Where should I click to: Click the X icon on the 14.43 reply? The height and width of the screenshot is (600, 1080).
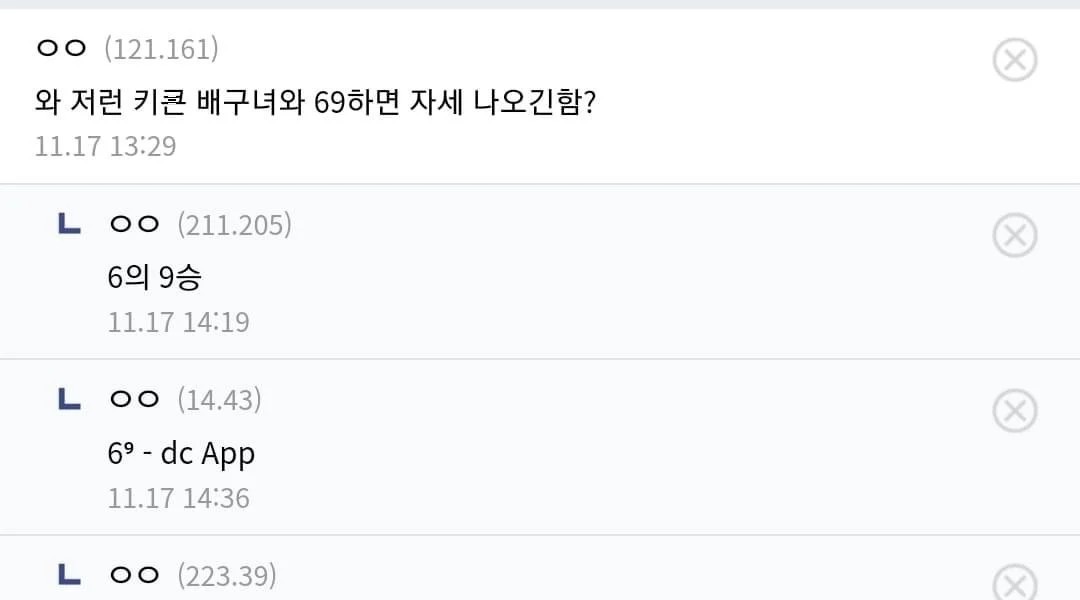coord(1014,411)
